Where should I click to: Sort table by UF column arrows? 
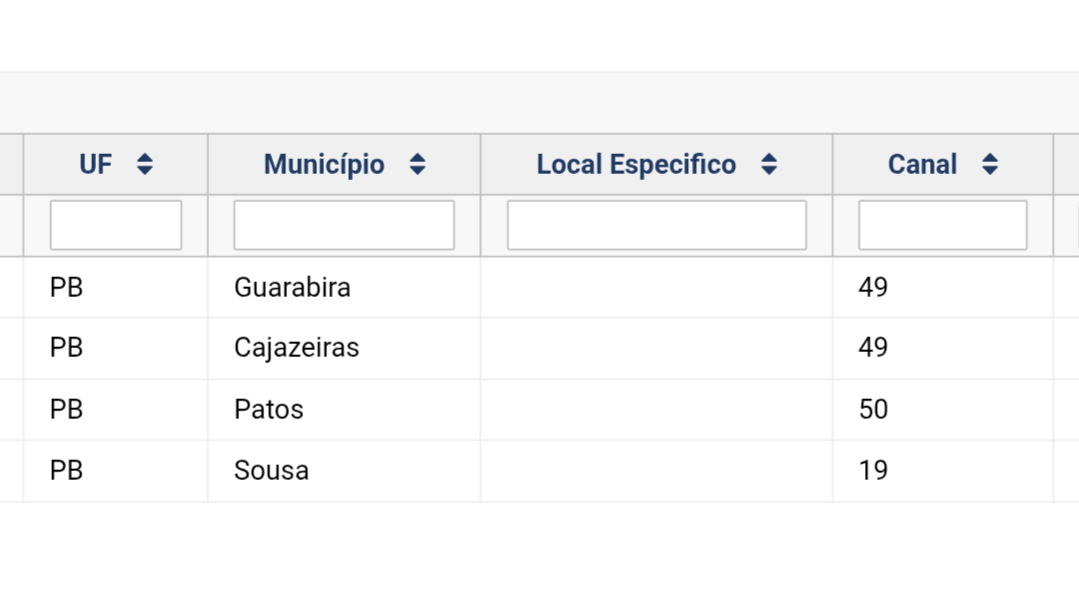[x=145, y=164]
